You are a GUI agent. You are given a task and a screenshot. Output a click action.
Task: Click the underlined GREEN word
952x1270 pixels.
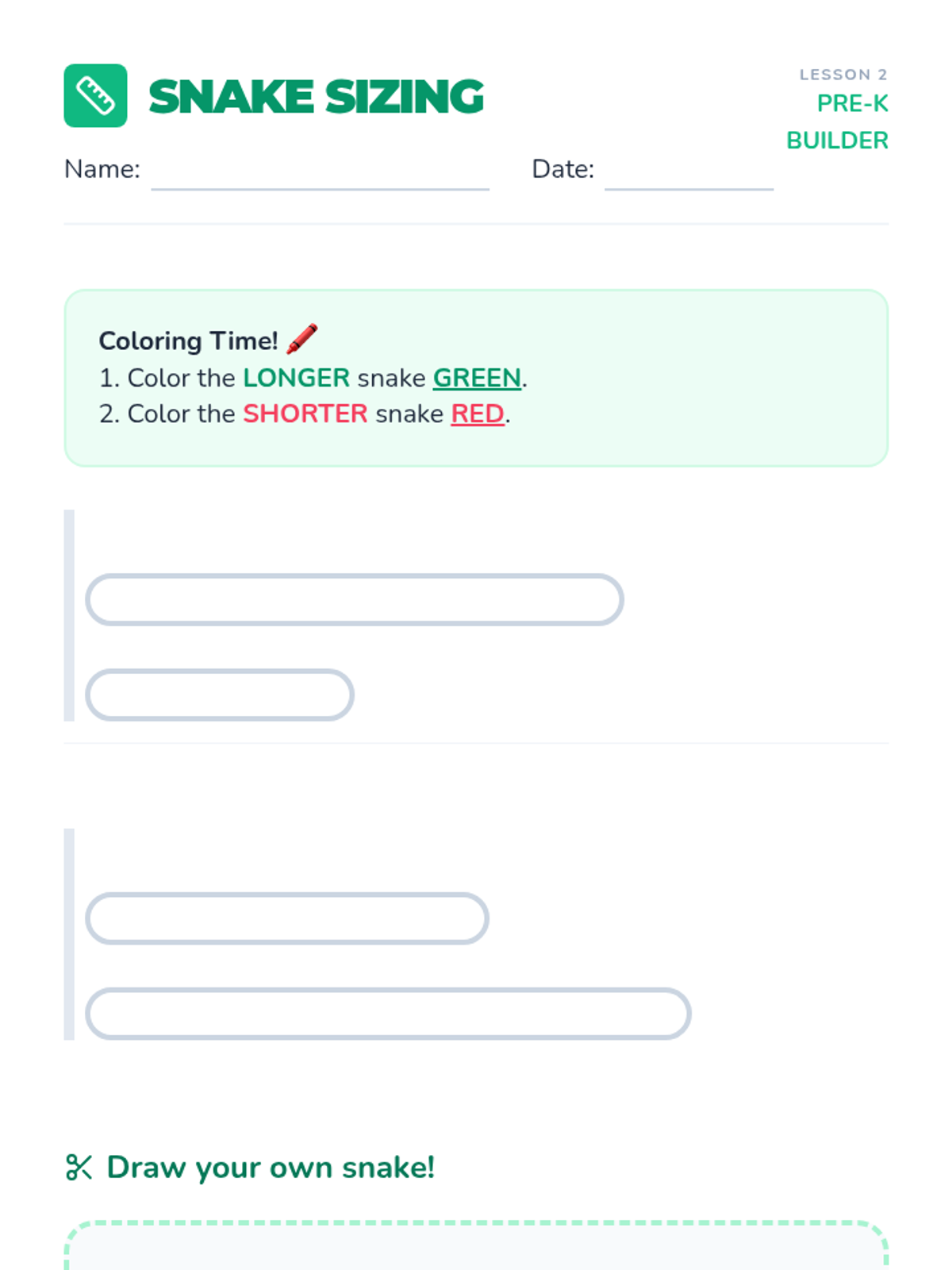coord(477,378)
